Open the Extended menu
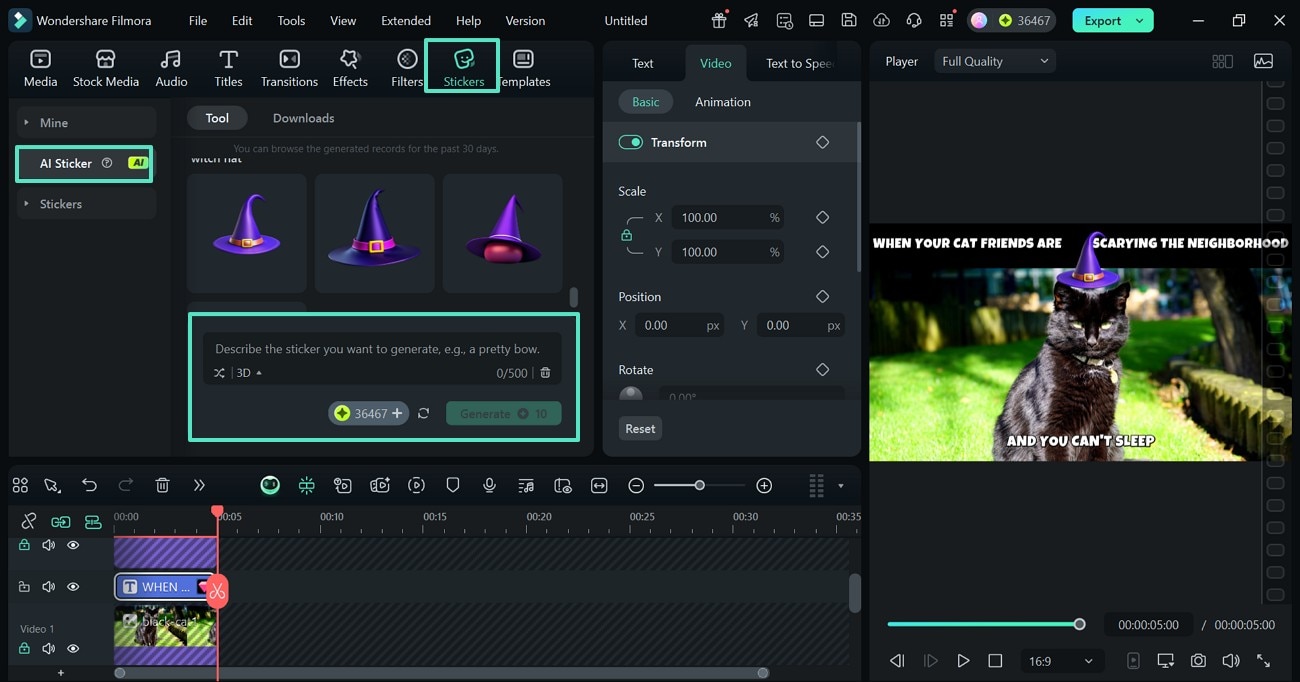Image resolution: width=1300 pixels, height=682 pixels. click(x=406, y=20)
